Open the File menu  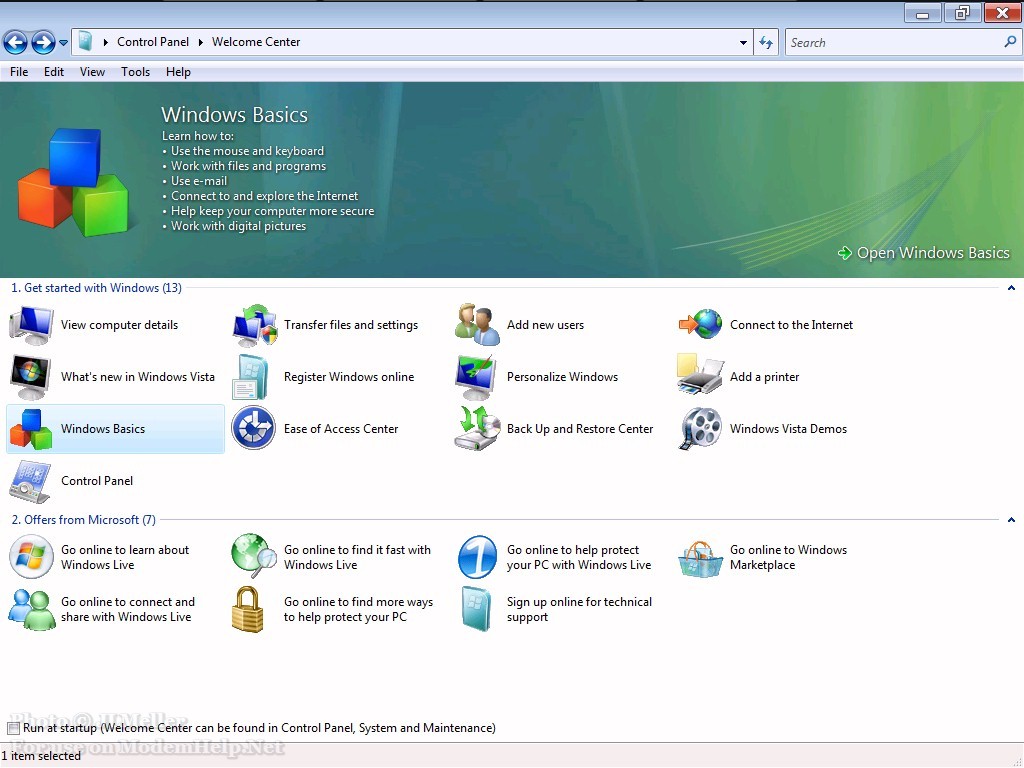tap(19, 72)
